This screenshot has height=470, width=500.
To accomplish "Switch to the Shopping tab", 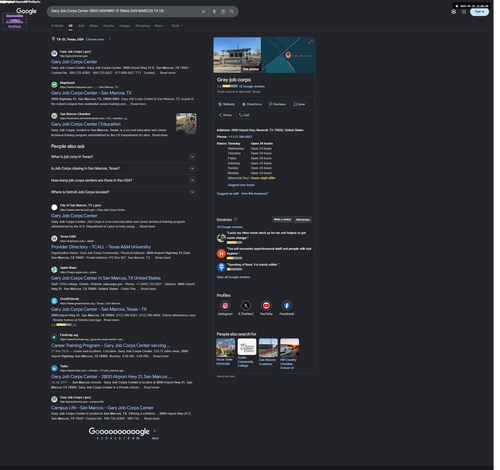I will 142,26.
